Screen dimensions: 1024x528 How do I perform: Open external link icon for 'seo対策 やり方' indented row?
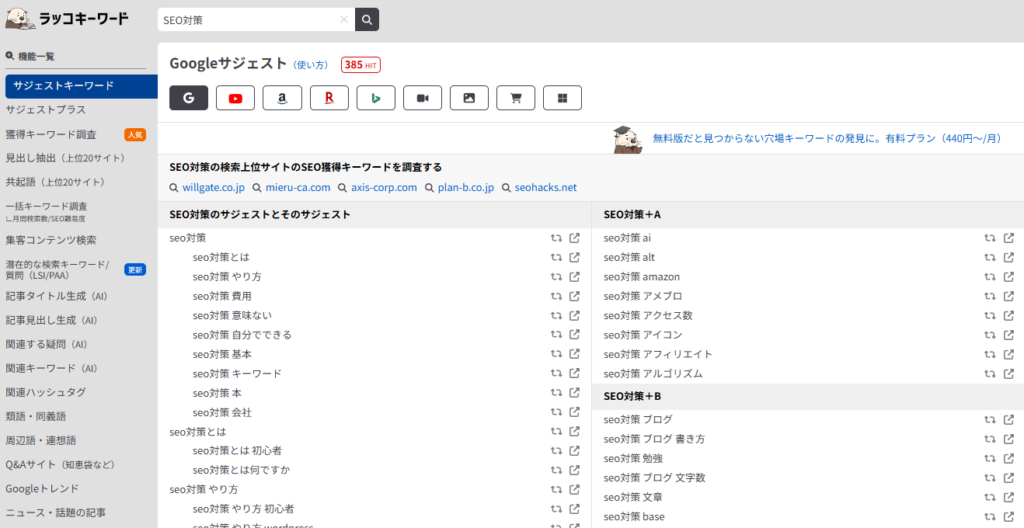pos(575,277)
